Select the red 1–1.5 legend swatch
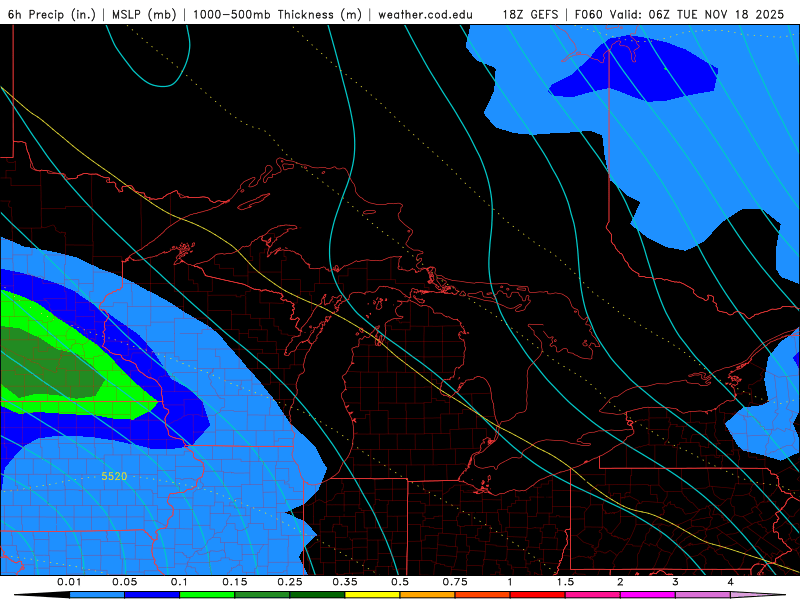The image size is (800, 600). (x=538, y=595)
